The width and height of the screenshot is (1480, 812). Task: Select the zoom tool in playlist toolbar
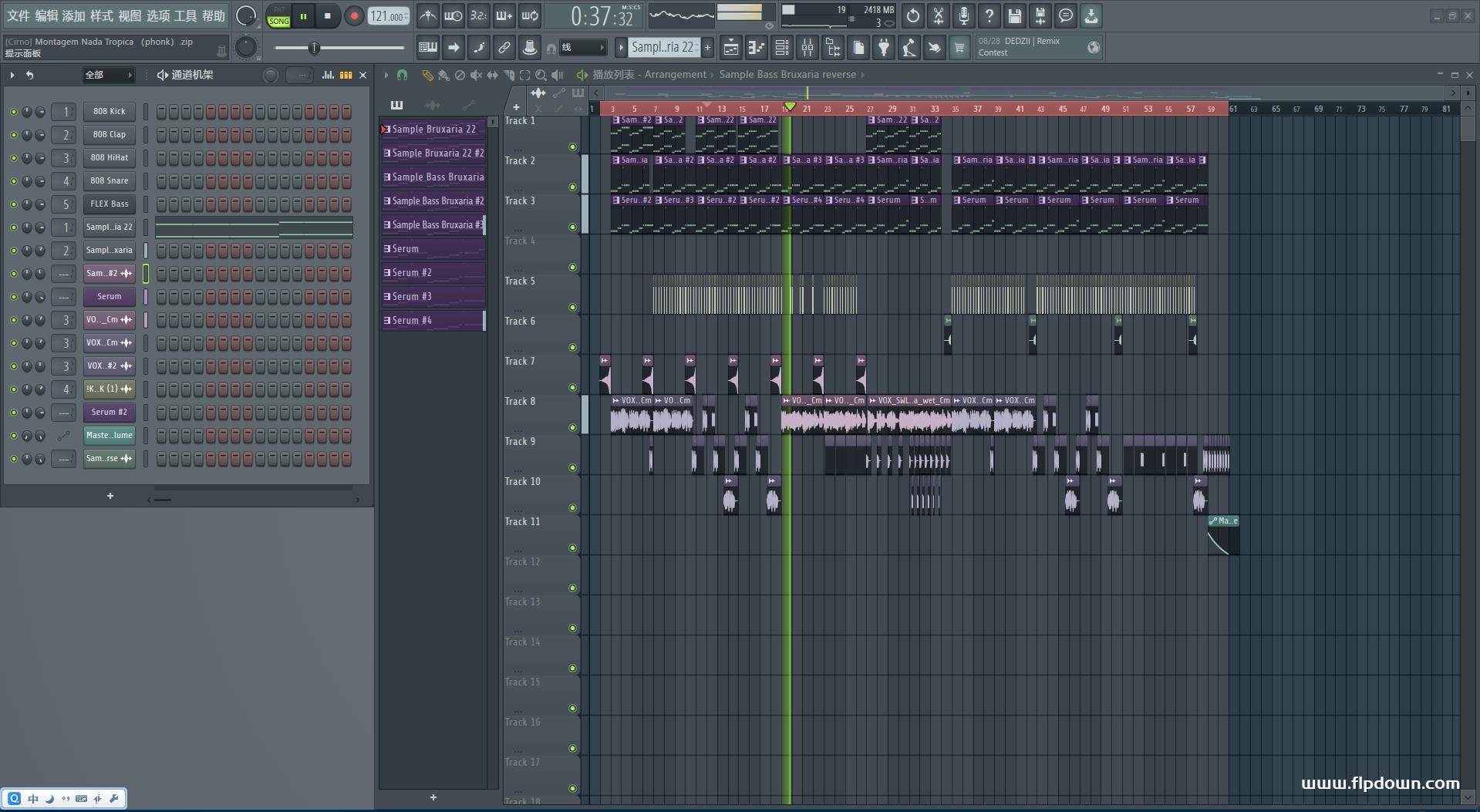[541, 75]
